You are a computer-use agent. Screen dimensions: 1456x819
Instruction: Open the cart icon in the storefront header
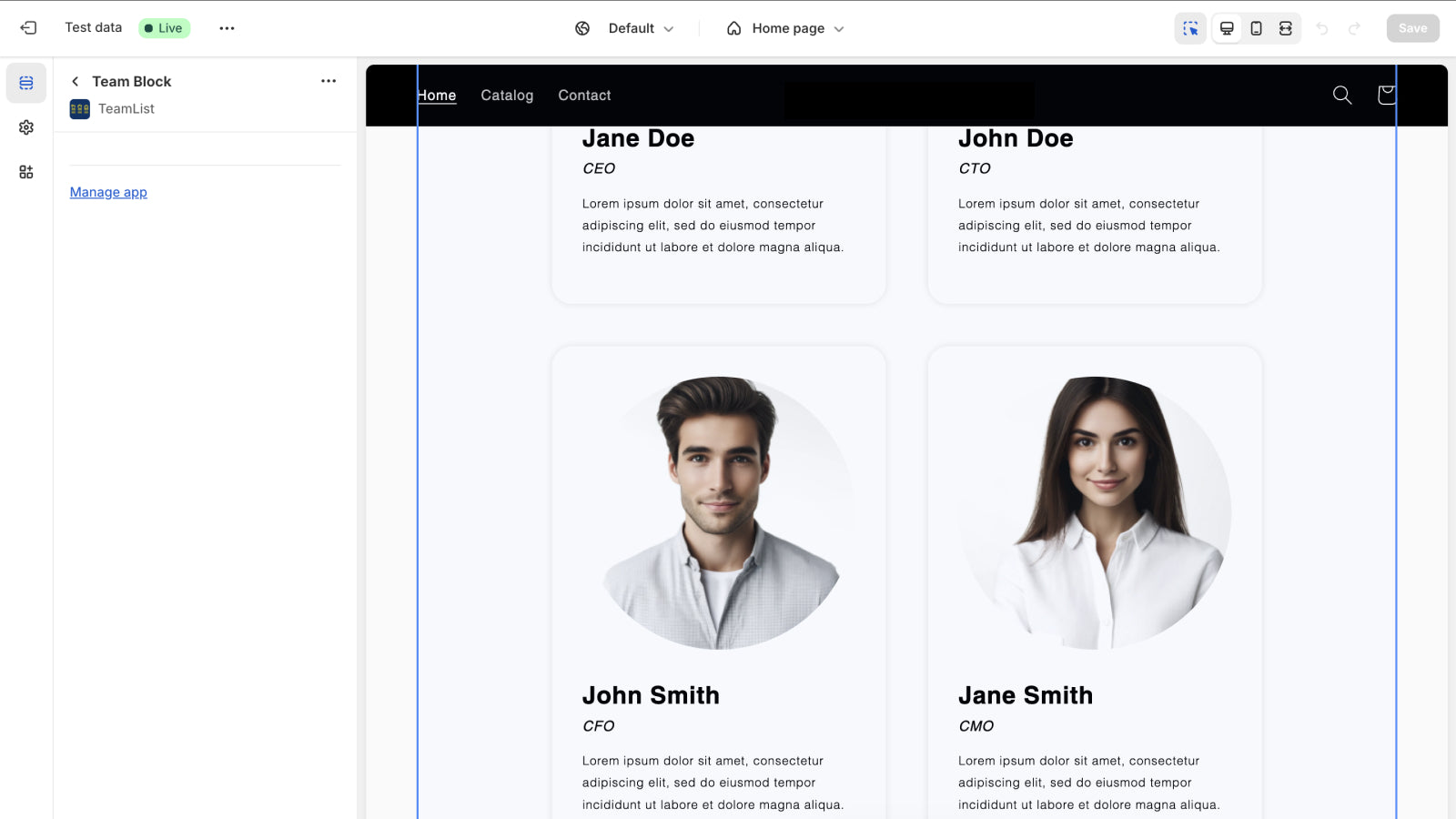click(1386, 95)
